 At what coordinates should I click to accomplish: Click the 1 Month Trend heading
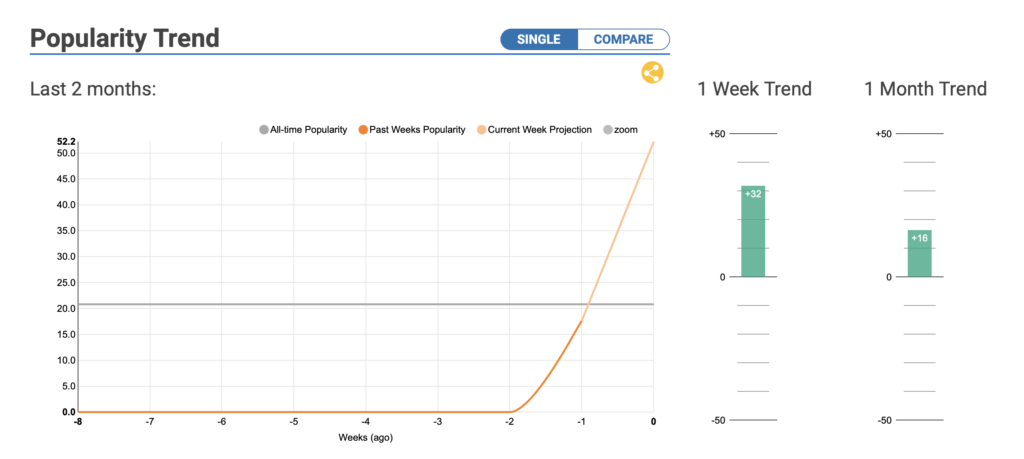coord(925,89)
